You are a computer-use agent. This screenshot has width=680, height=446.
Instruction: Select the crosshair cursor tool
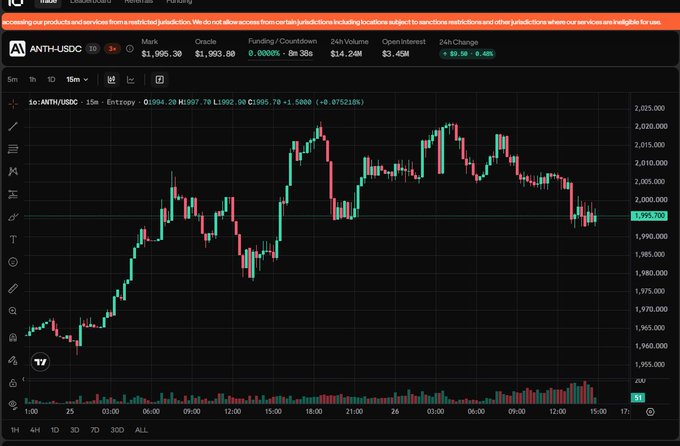[13, 104]
